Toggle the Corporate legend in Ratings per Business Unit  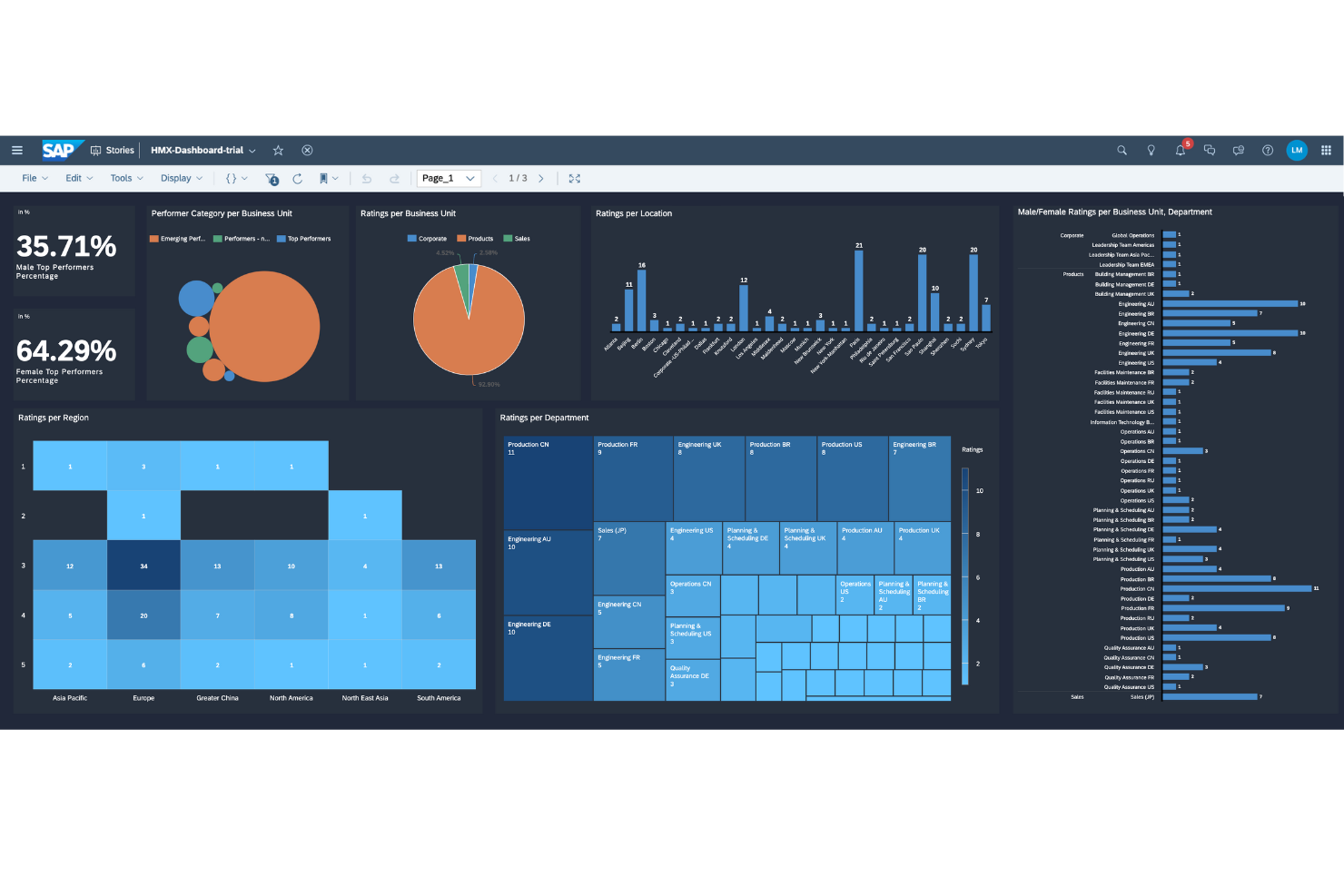click(x=427, y=238)
